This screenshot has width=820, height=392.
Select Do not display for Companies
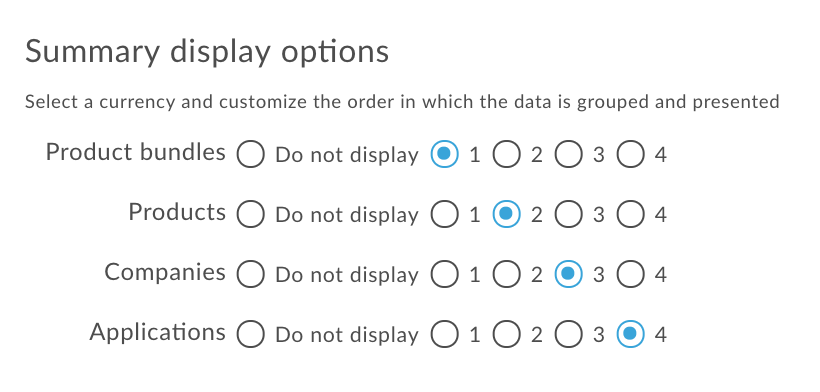pos(250,274)
